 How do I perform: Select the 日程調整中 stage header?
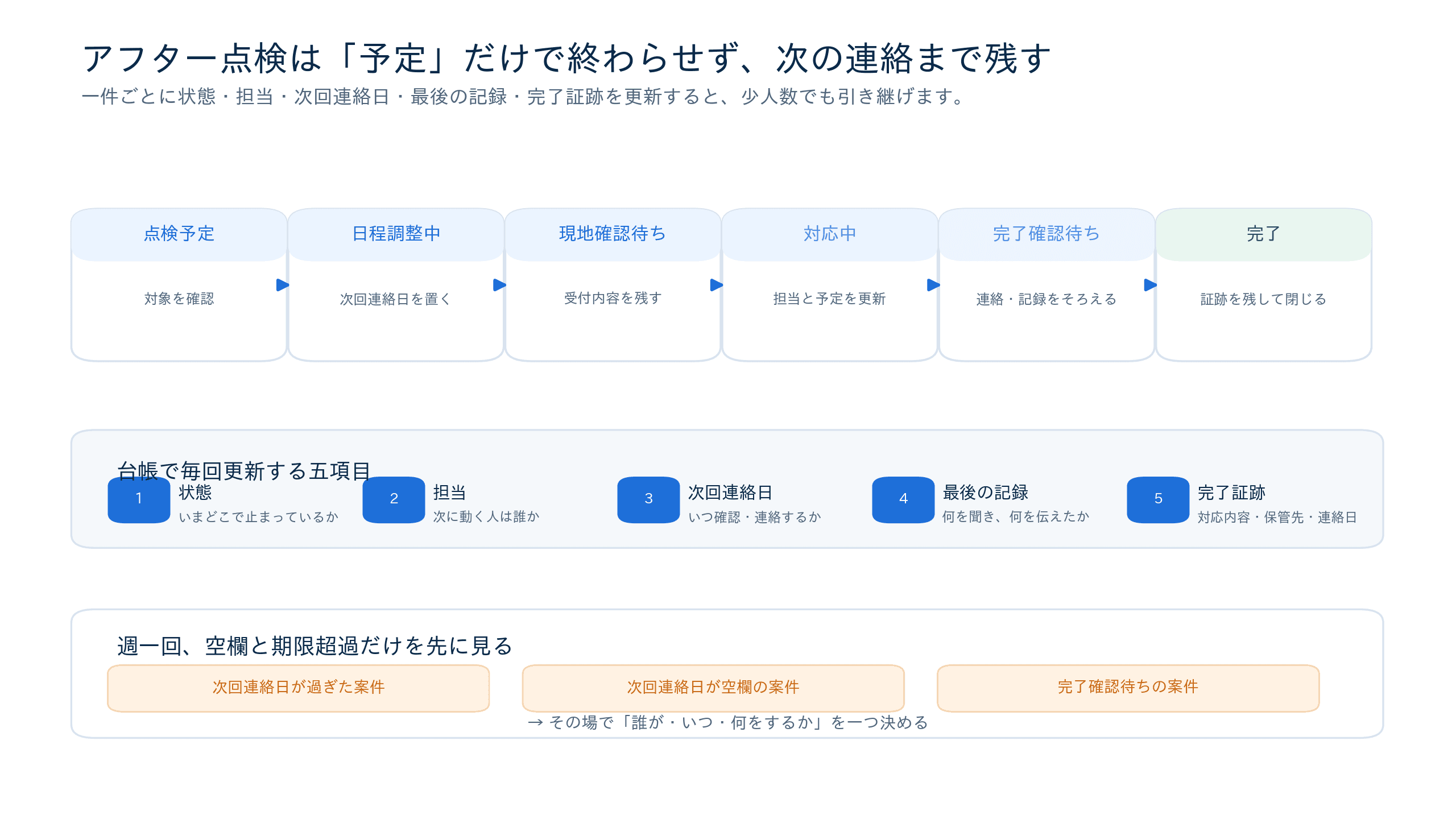click(x=396, y=234)
